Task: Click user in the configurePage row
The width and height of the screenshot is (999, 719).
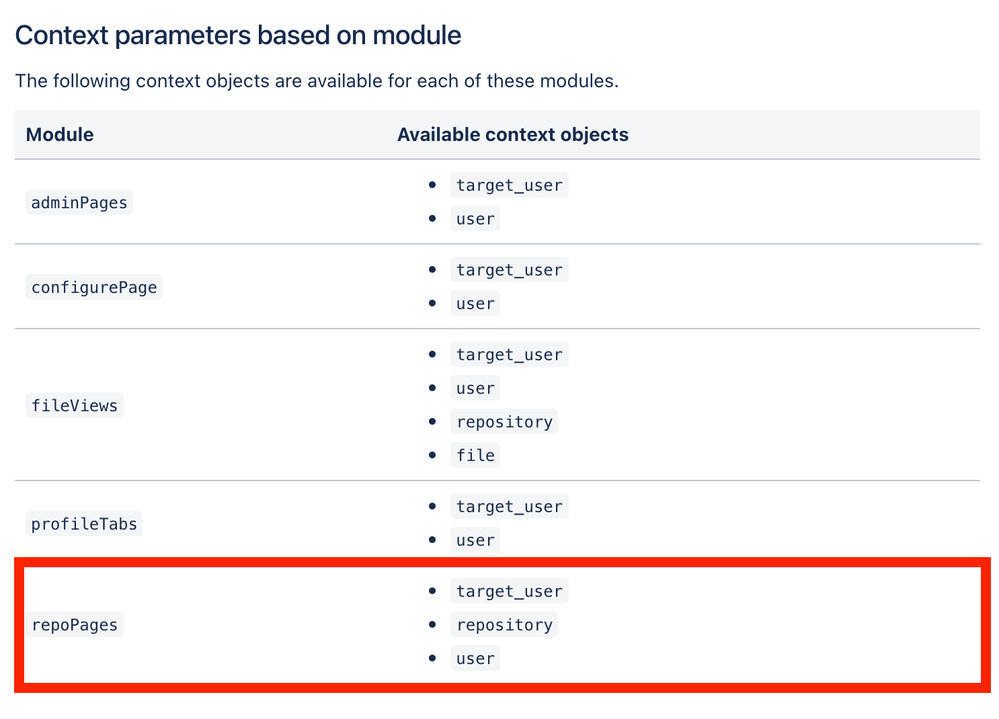Action: [475, 304]
